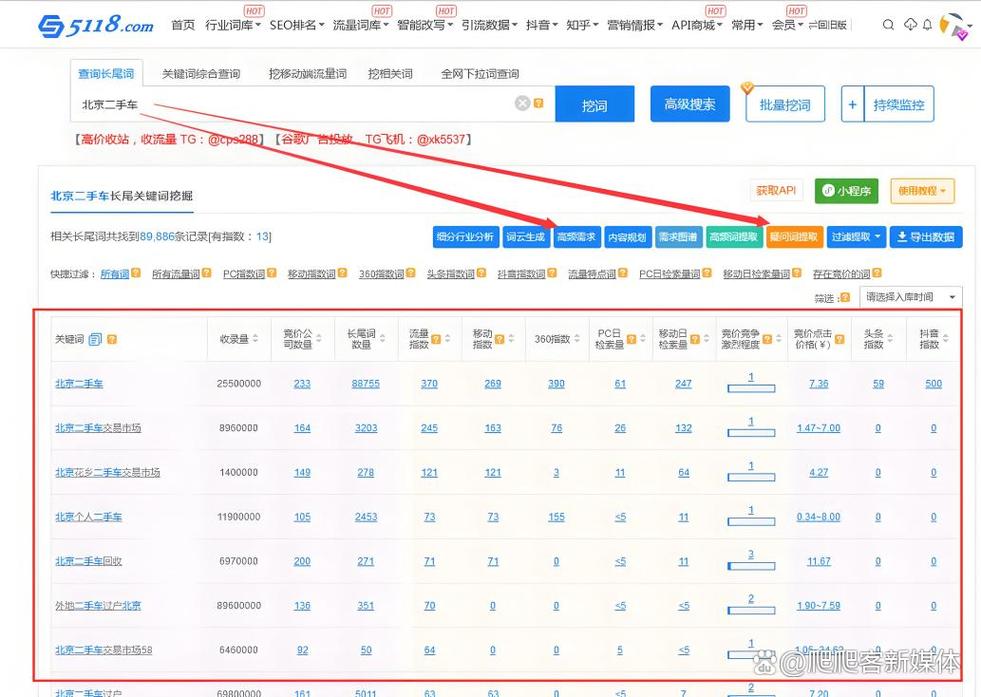Screen dimensions: 981x697
Task: Open the SEO排名 menu
Action: coord(297,25)
